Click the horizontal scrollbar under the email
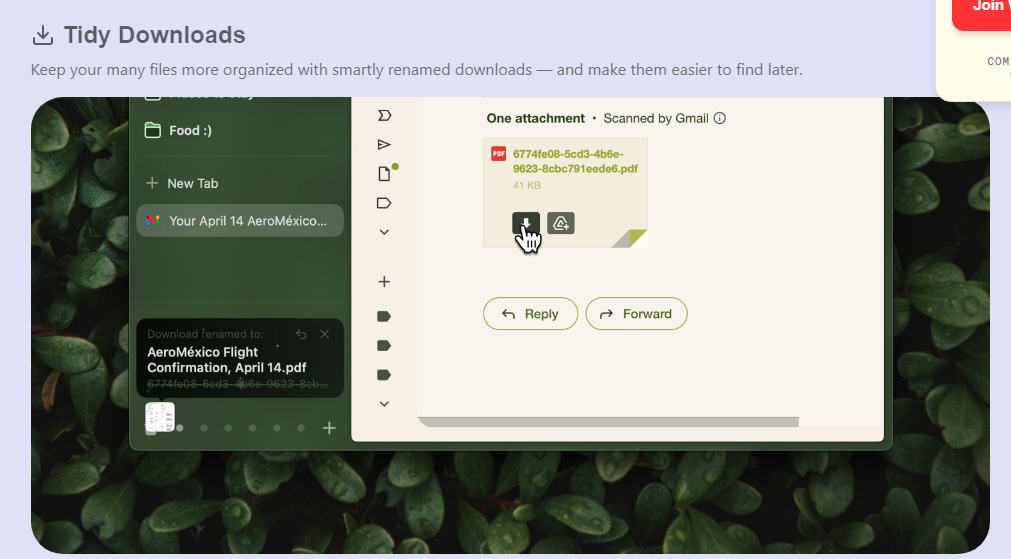The height and width of the screenshot is (559, 1011). tap(609, 422)
